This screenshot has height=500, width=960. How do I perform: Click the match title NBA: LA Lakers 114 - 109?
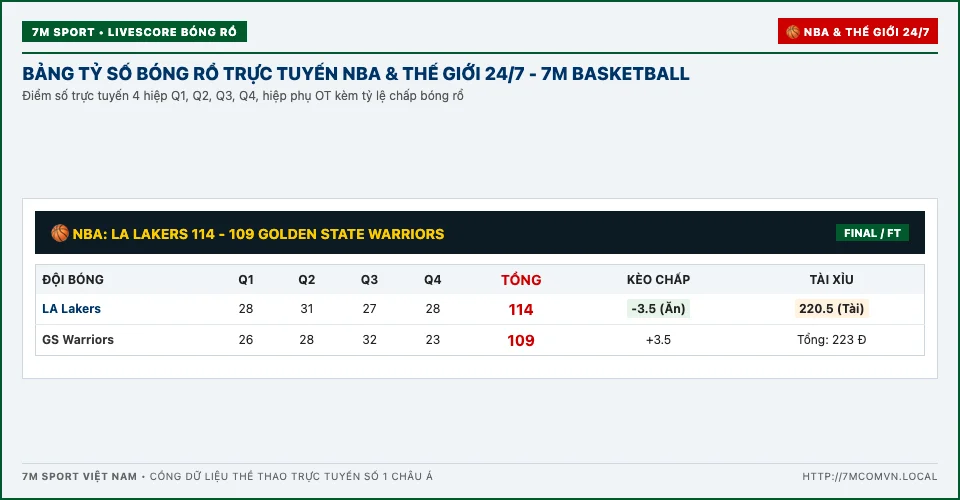coord(258,234)
